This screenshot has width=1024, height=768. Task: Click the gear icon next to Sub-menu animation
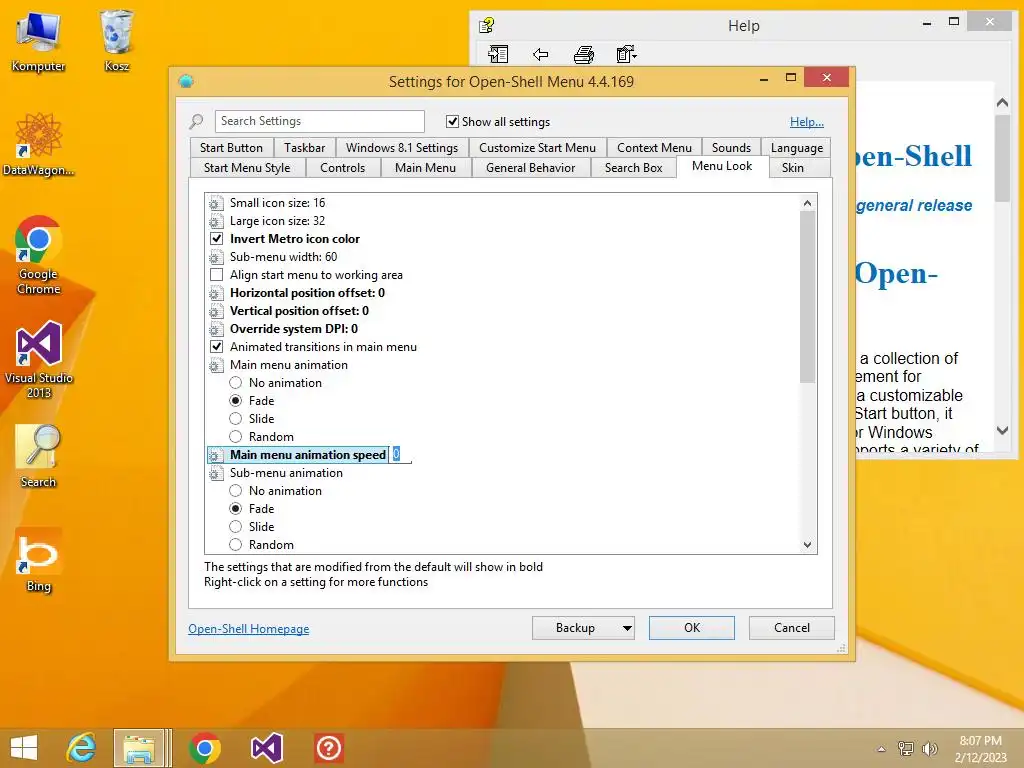pyautogui.click(x=216, y=473)
